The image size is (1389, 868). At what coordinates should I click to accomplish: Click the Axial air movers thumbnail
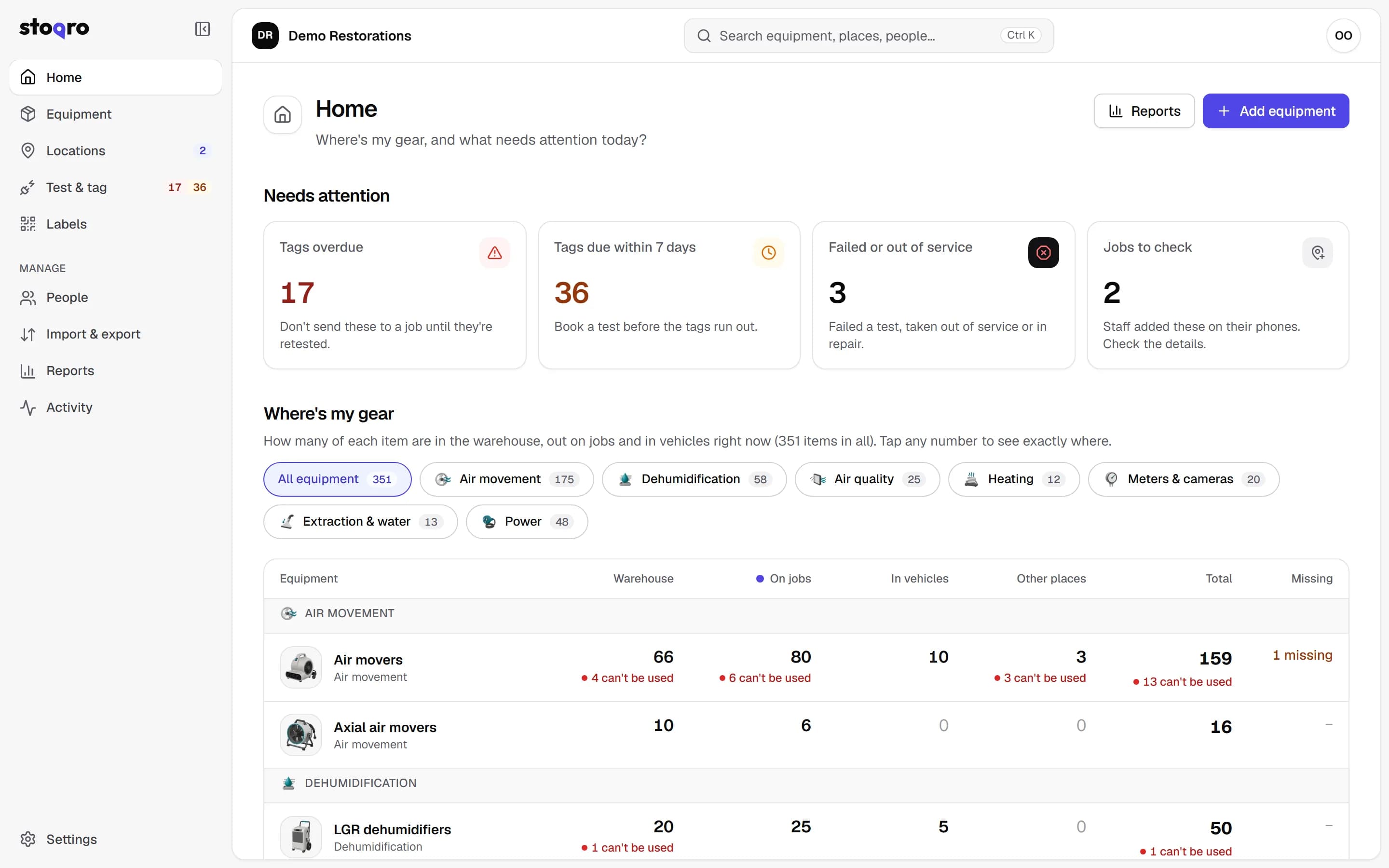[301, 735]
